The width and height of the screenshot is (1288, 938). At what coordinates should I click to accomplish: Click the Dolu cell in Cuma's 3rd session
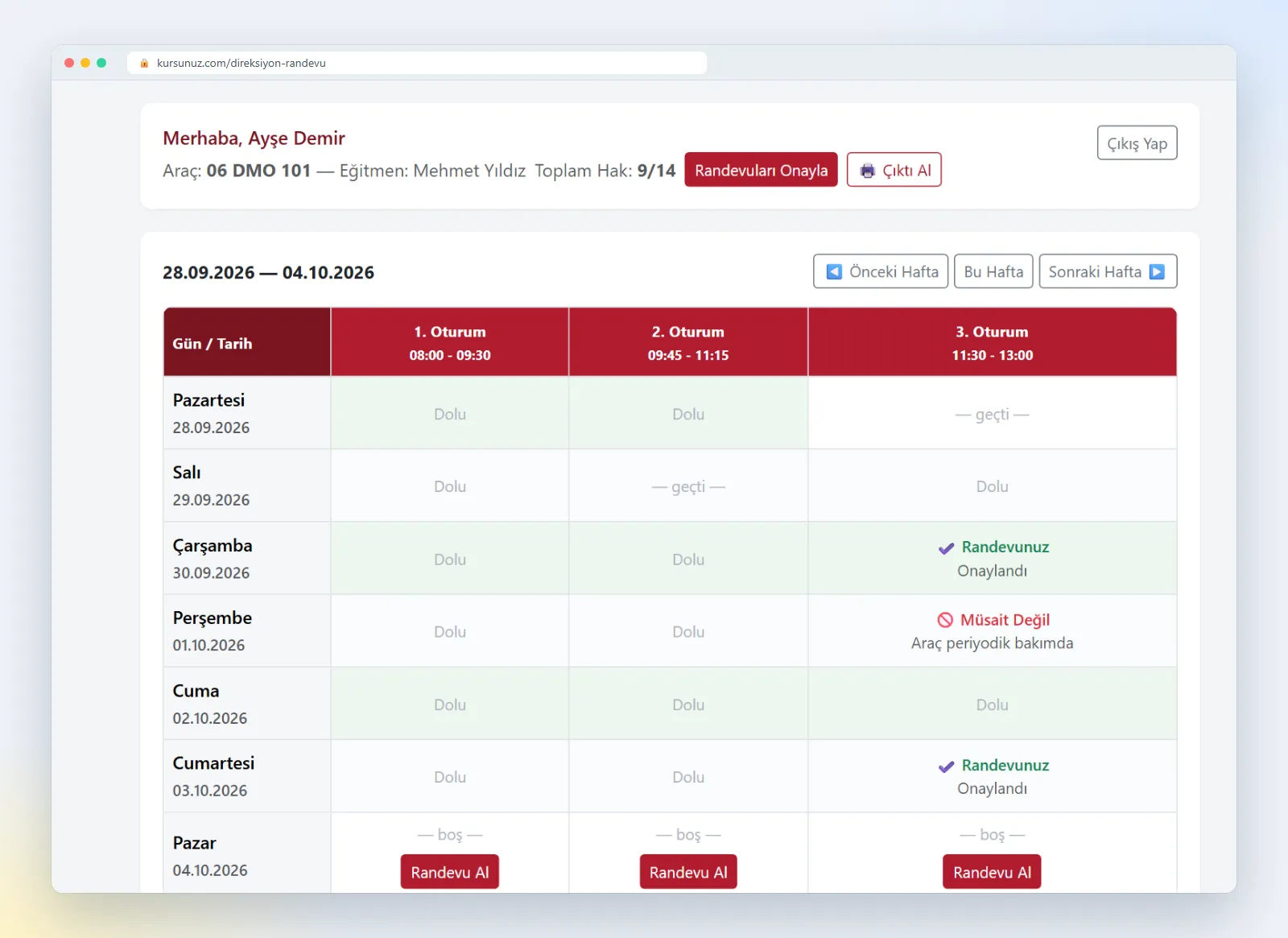[993, 705]
